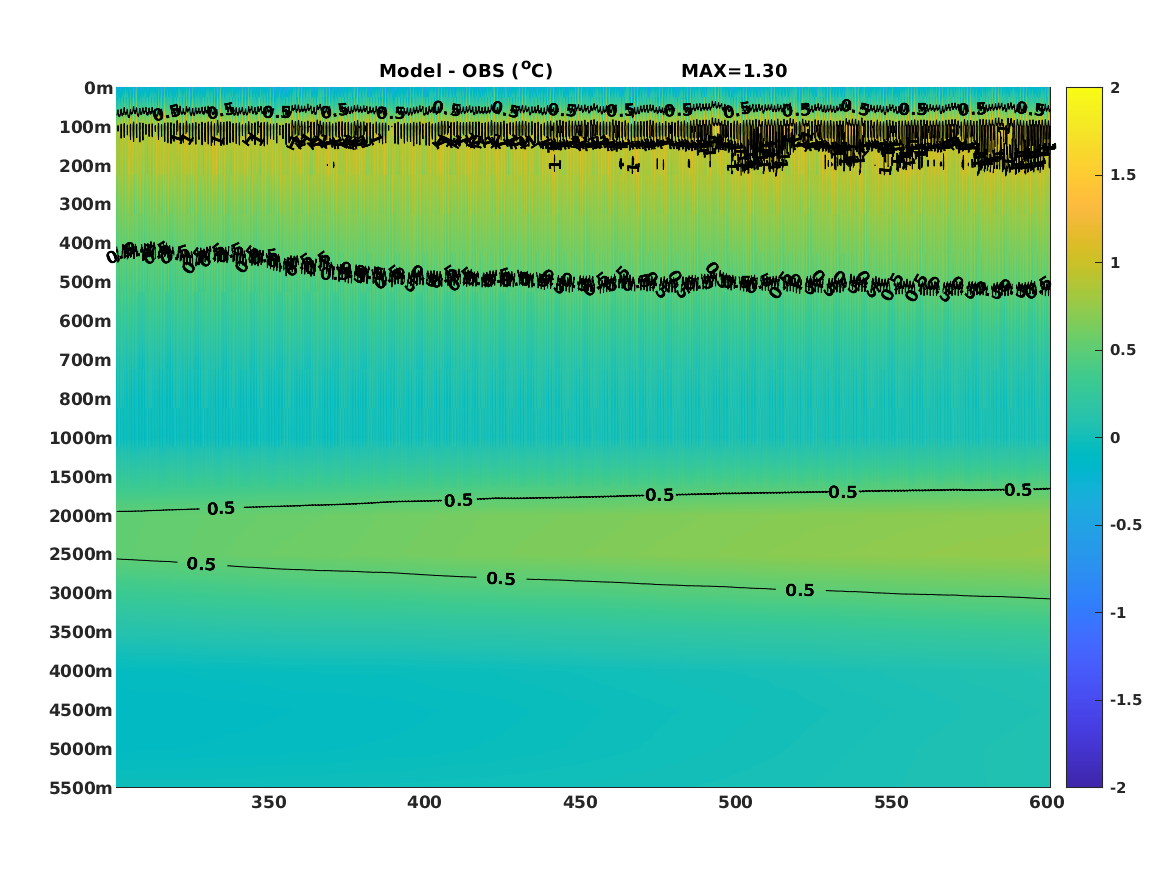
Task: Select the "600m" depth tick label
Action: tap(86, 321)
